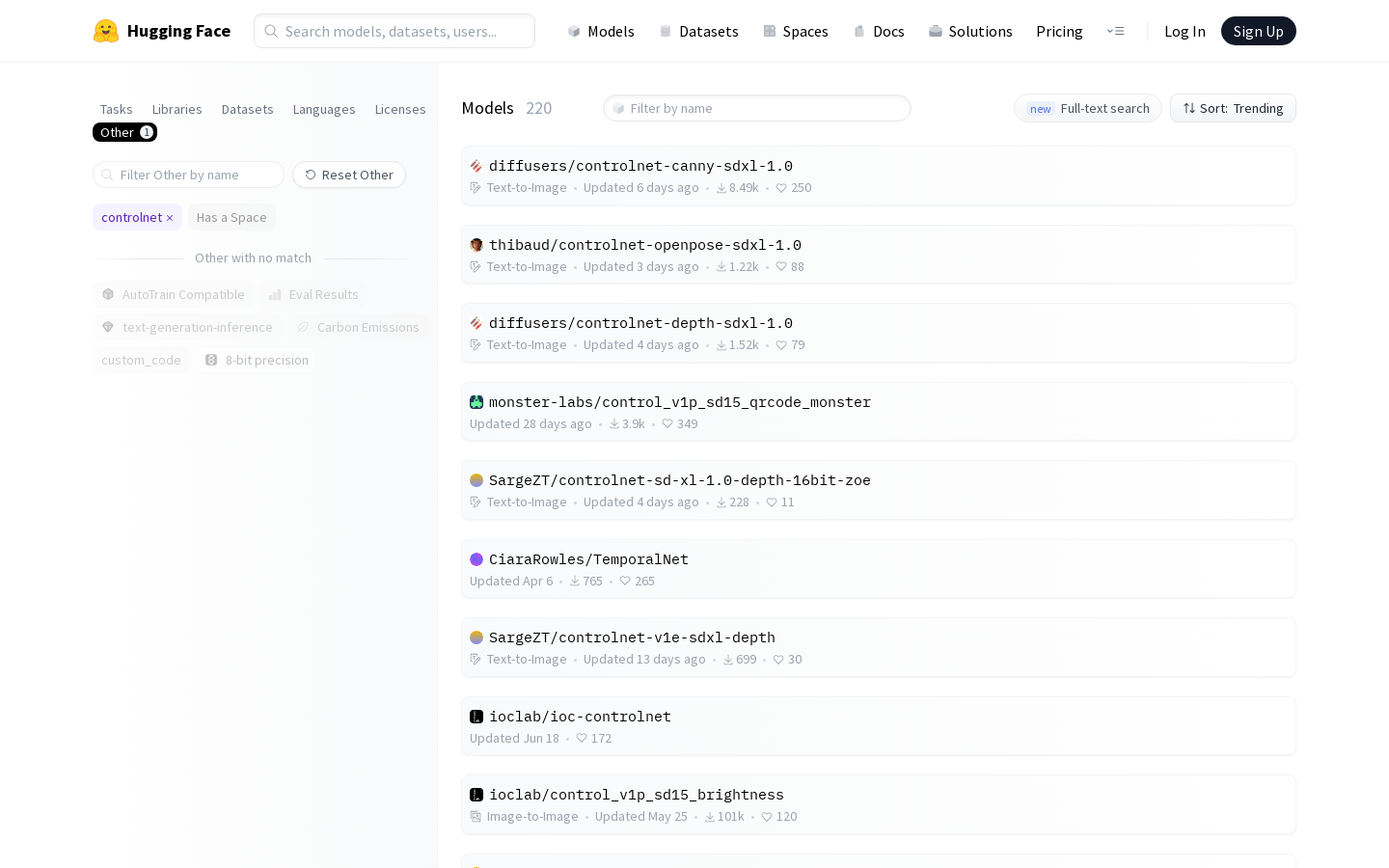Click the 8-bit precision icon
Image resolution: width=1389 pixels, height=868 pixels.
(211, 360)
